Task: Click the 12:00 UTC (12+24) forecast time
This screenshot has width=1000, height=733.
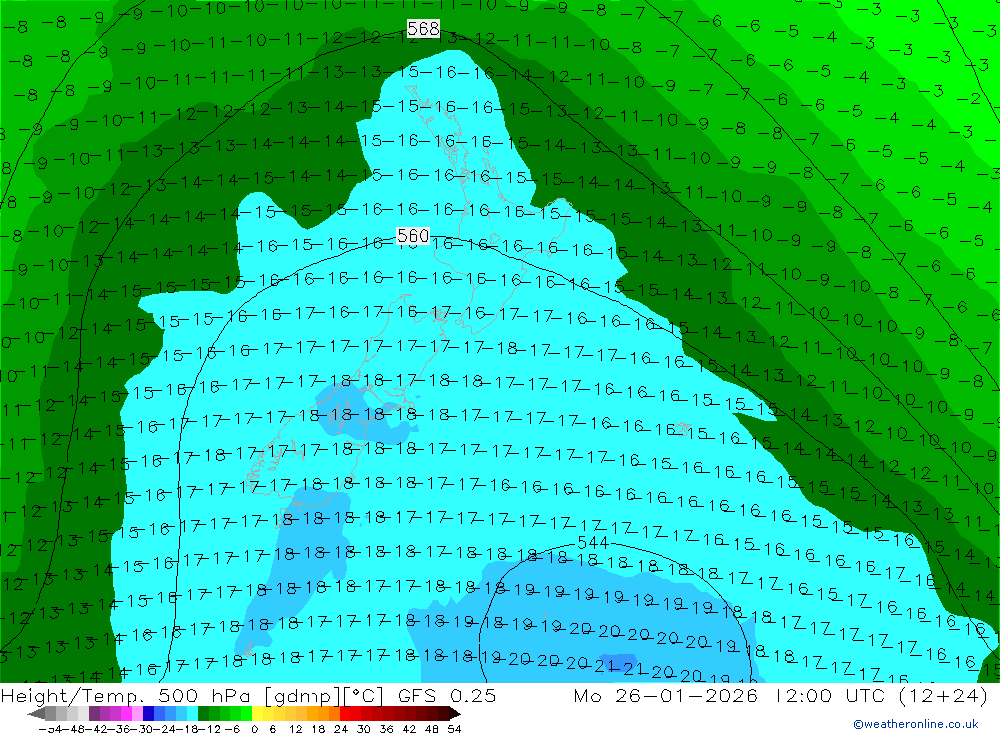Action: pyautogui.click(x=881, y=695)
